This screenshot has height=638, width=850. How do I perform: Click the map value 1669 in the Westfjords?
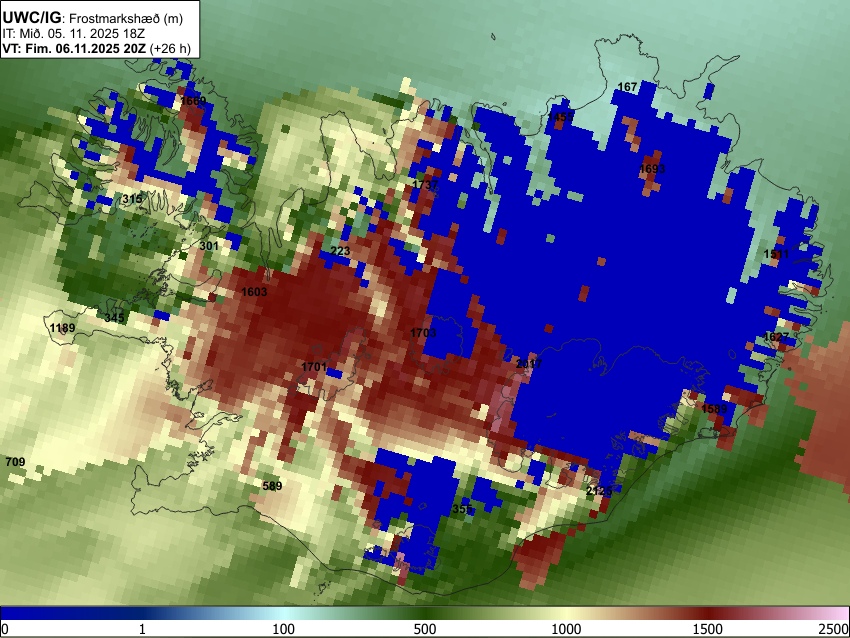pyautogui.click(x=194, y=101)
